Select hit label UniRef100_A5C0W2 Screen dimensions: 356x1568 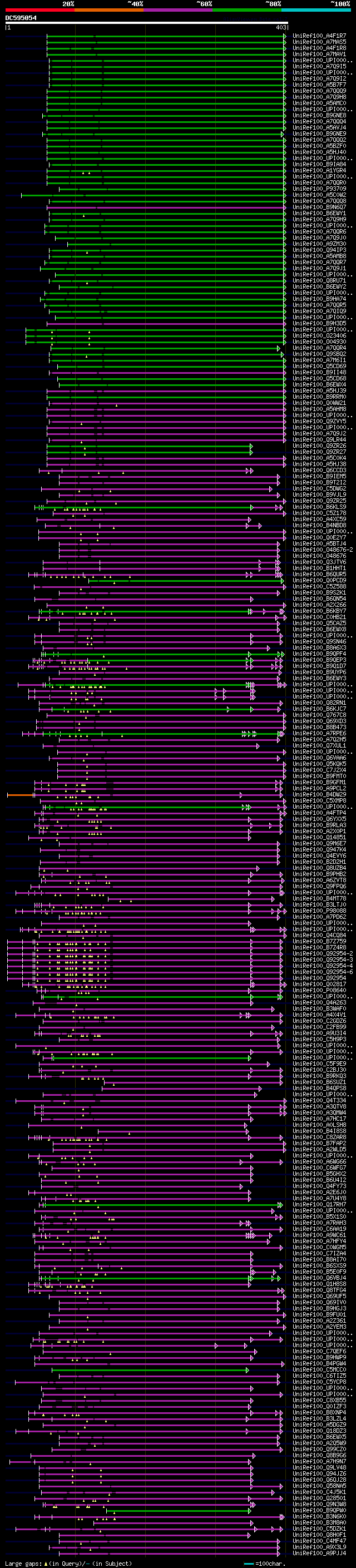click(319, 195)
